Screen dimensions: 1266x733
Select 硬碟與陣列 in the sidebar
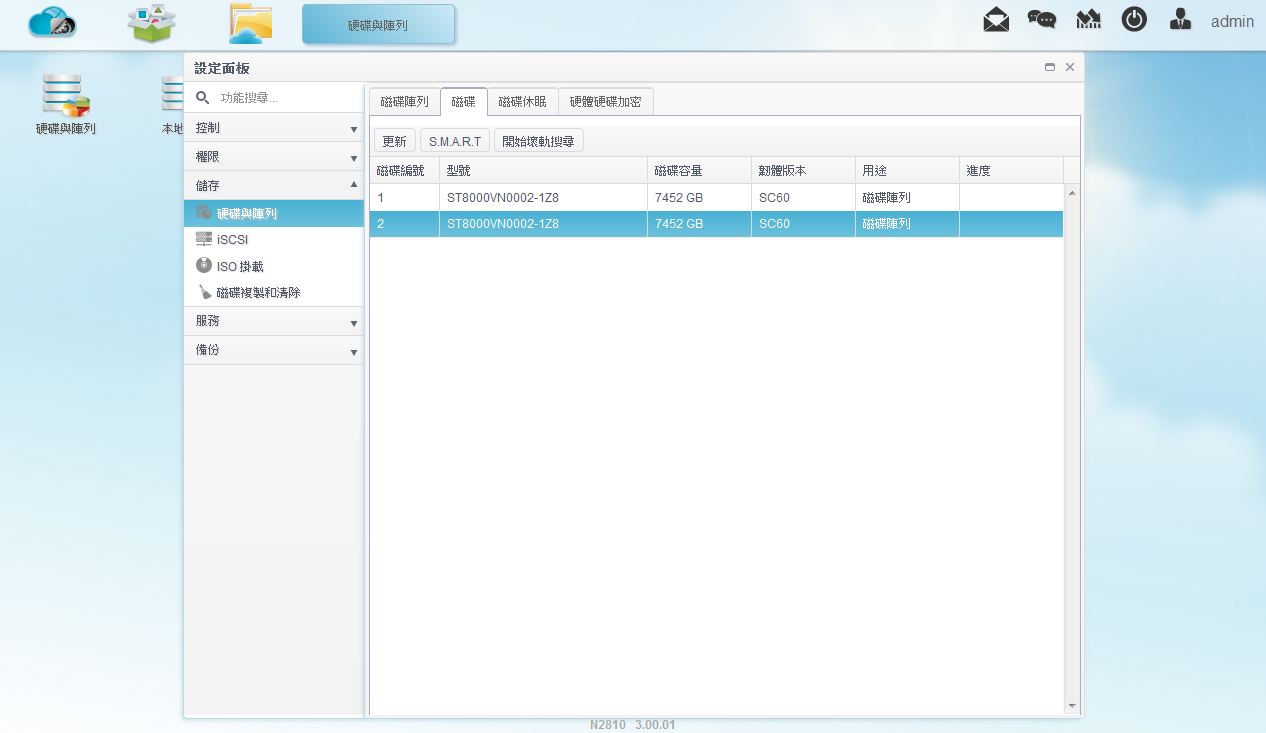(x=274, y=213)
